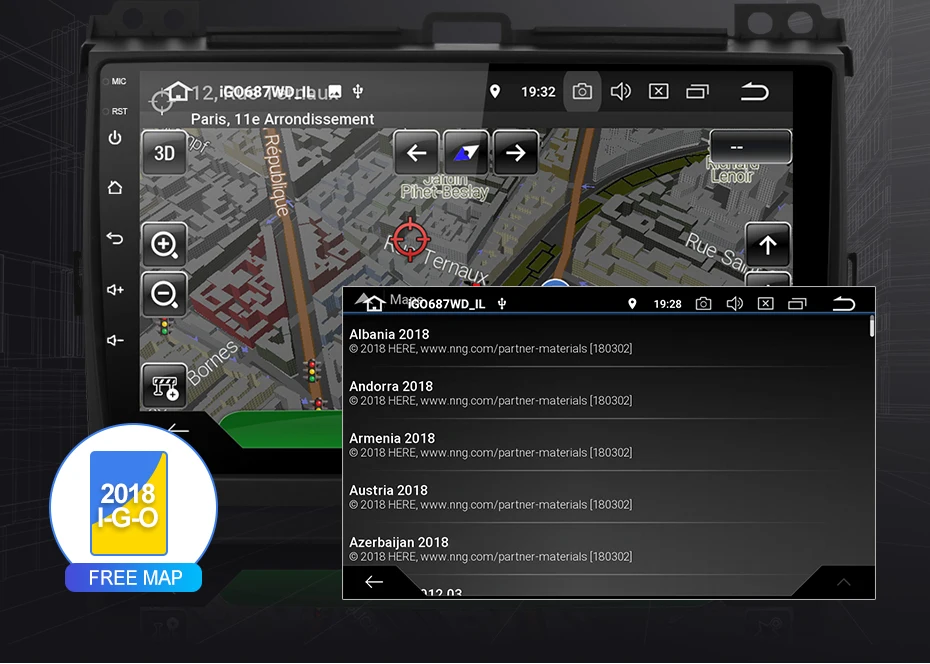Image resolution: width=930 pixels, height=664 pixels.
Task: Select the Andorra 2018 map entry
Action: click(x=606, y=393)
